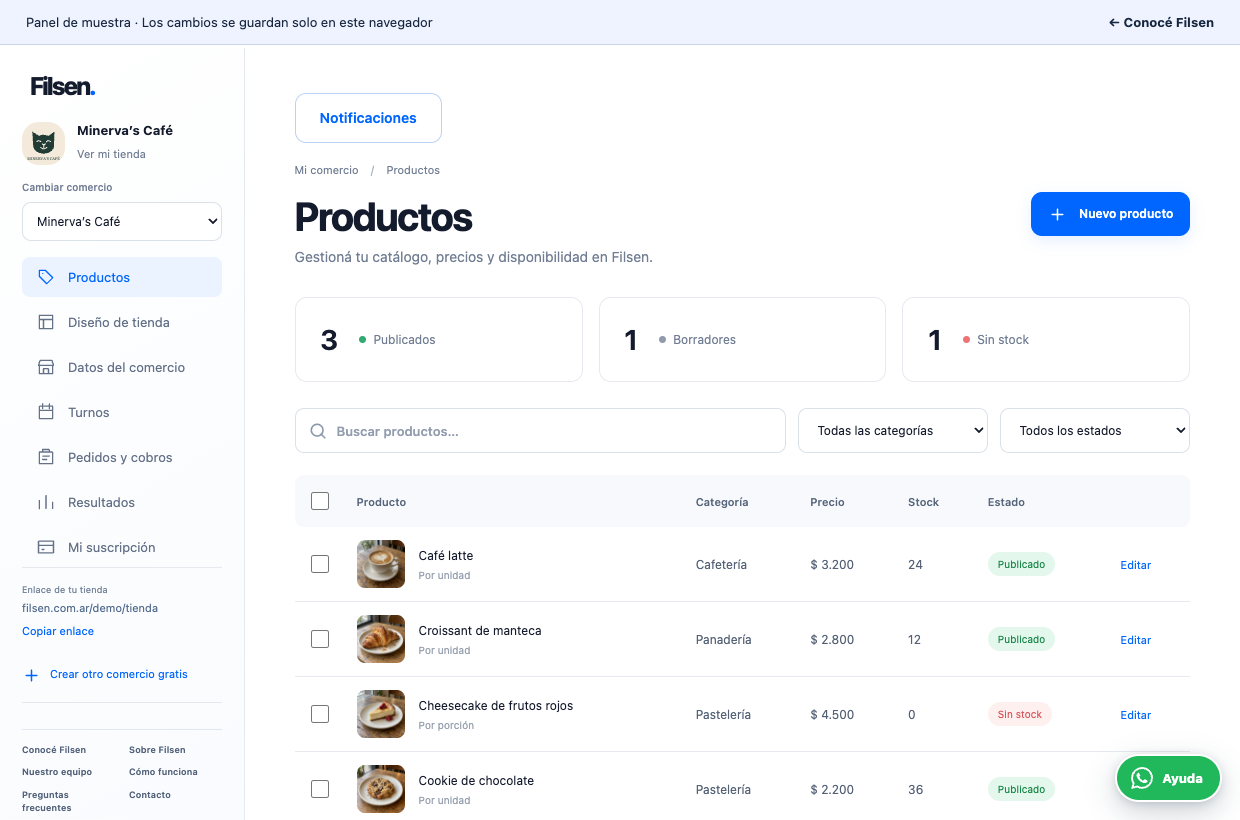Click the $ 2.800 price of Croissant
Image resolution: width=1240 pixels, height=820 pixels.
pos(832,640)
